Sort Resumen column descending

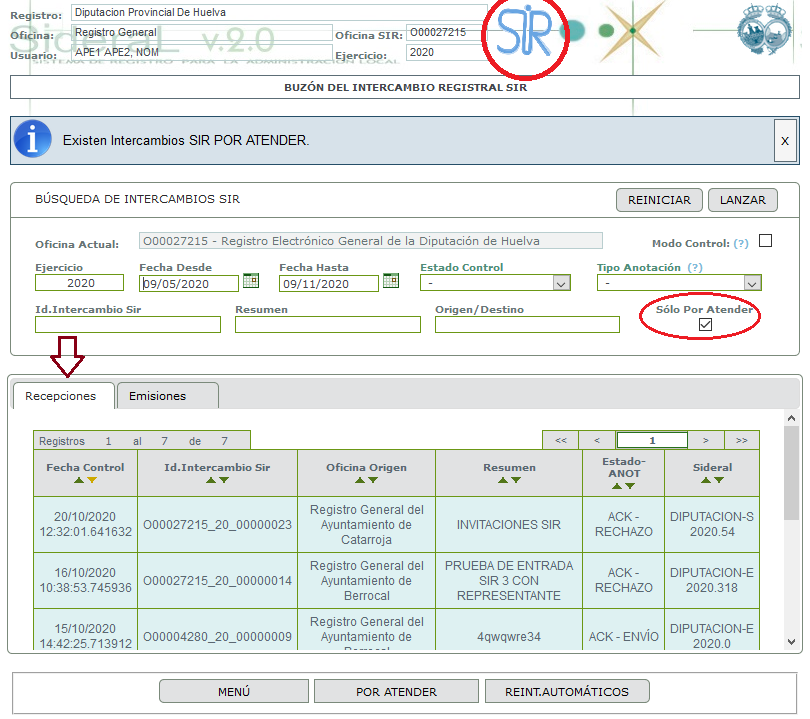516,480
